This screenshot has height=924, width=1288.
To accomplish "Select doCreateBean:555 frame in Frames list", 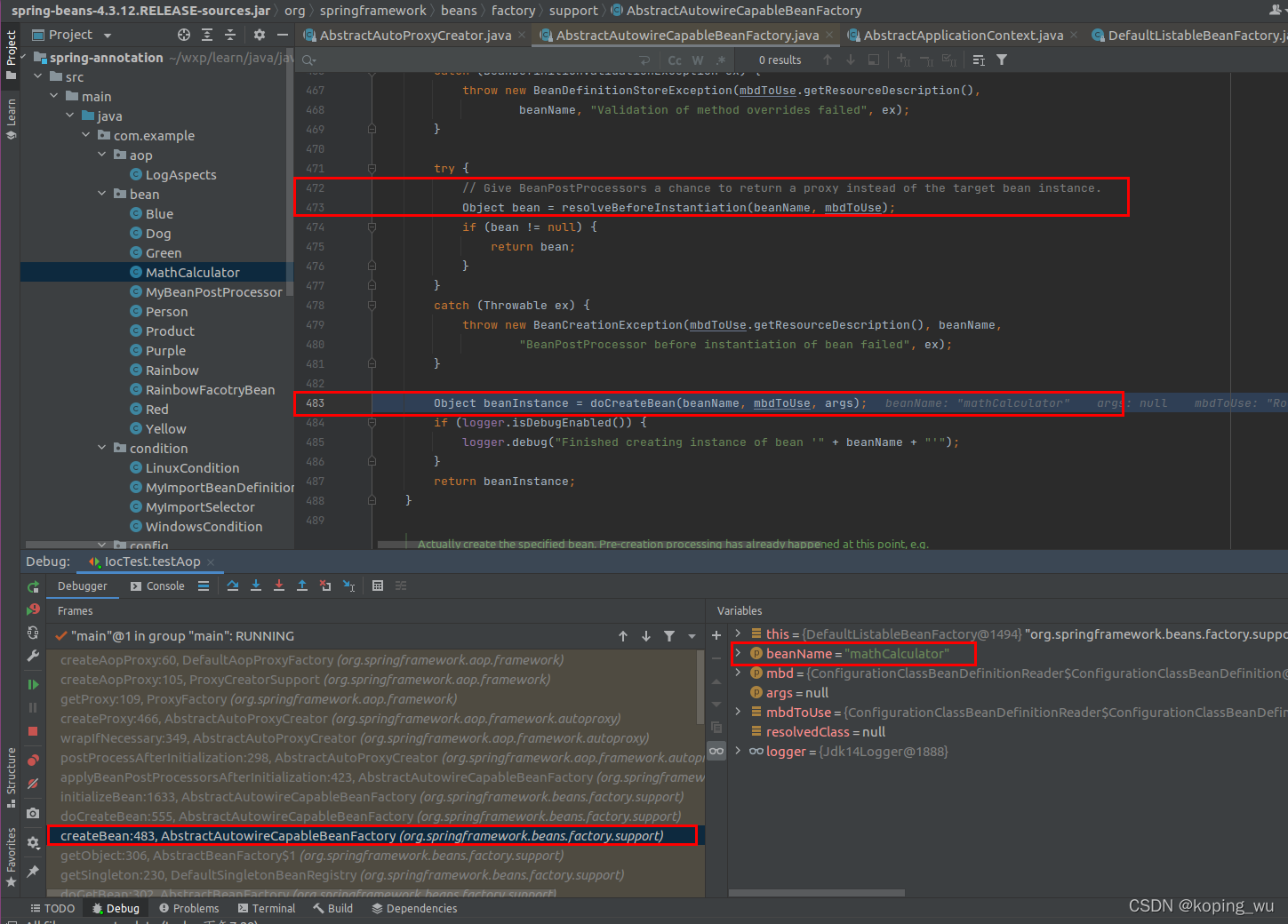I will [371, 816].
